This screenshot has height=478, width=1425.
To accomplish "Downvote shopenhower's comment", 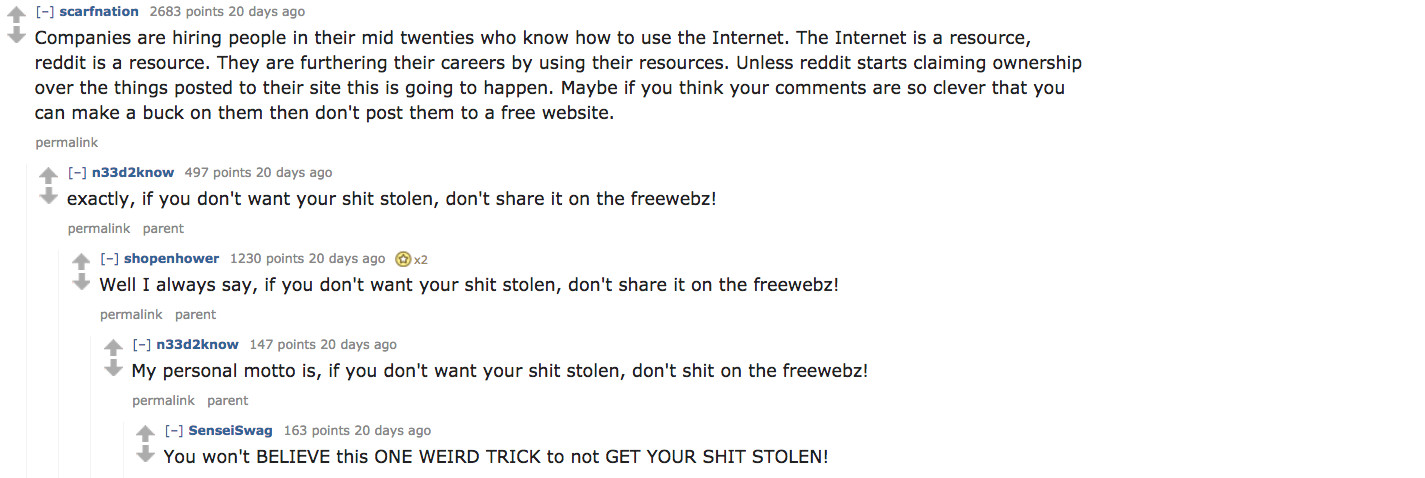I will pyautogui.click(x=81, y=282).
